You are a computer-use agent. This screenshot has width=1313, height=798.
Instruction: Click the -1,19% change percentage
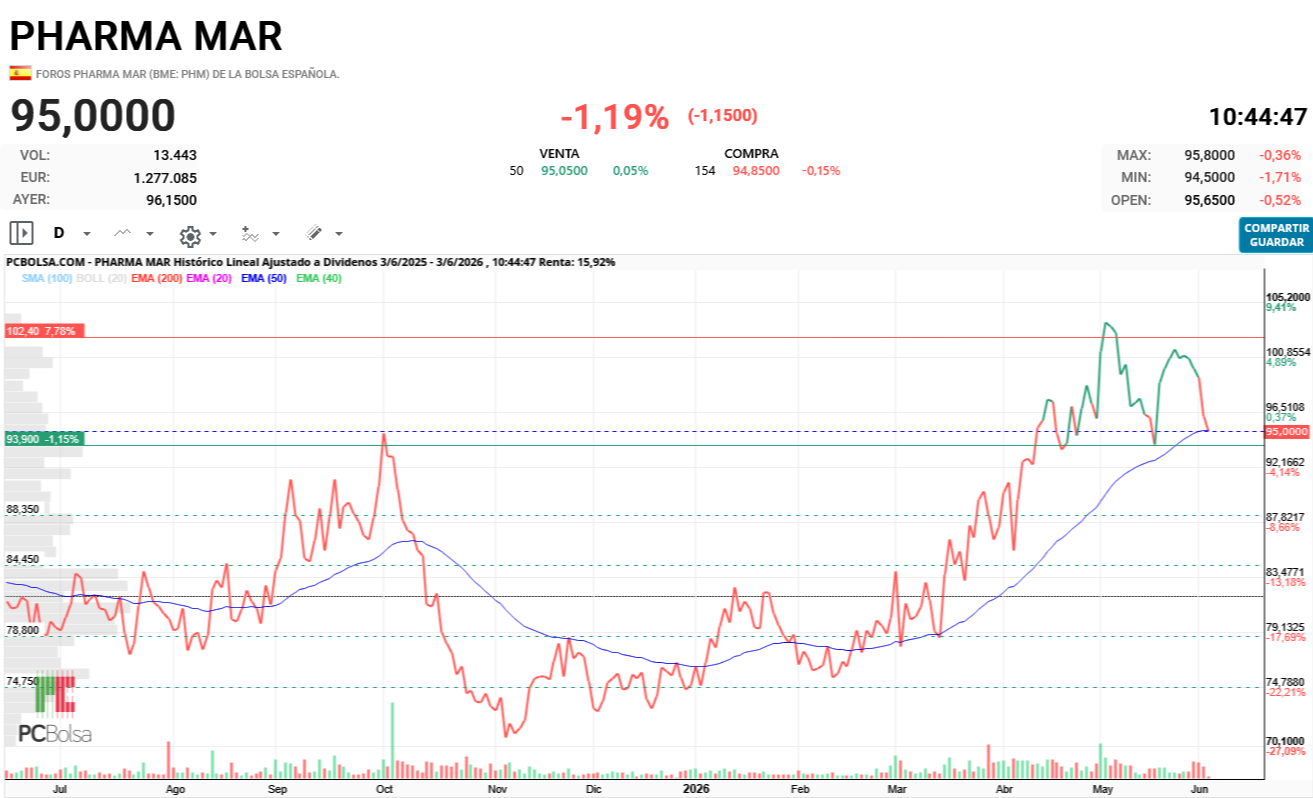614,117
